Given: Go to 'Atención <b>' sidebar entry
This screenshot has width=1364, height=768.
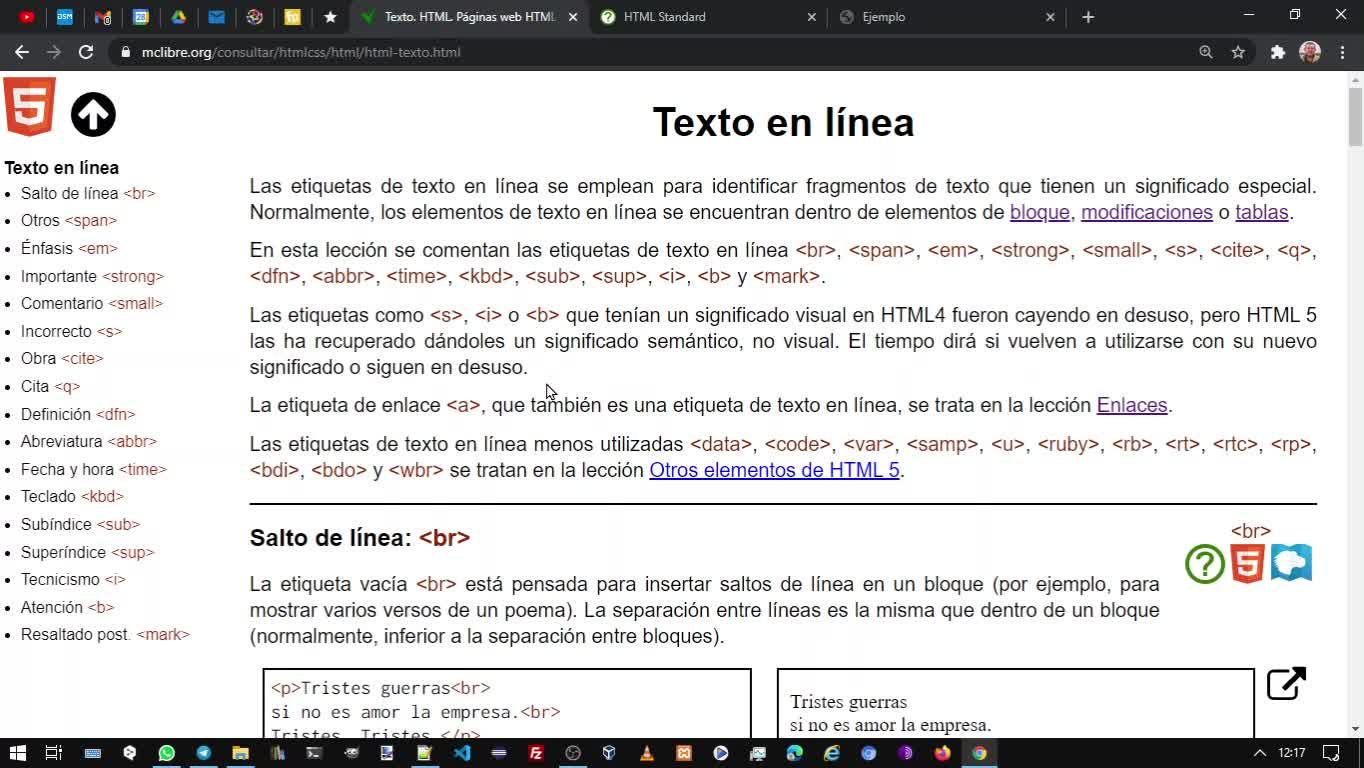Looking at the screenshot, I should (68, 607).
